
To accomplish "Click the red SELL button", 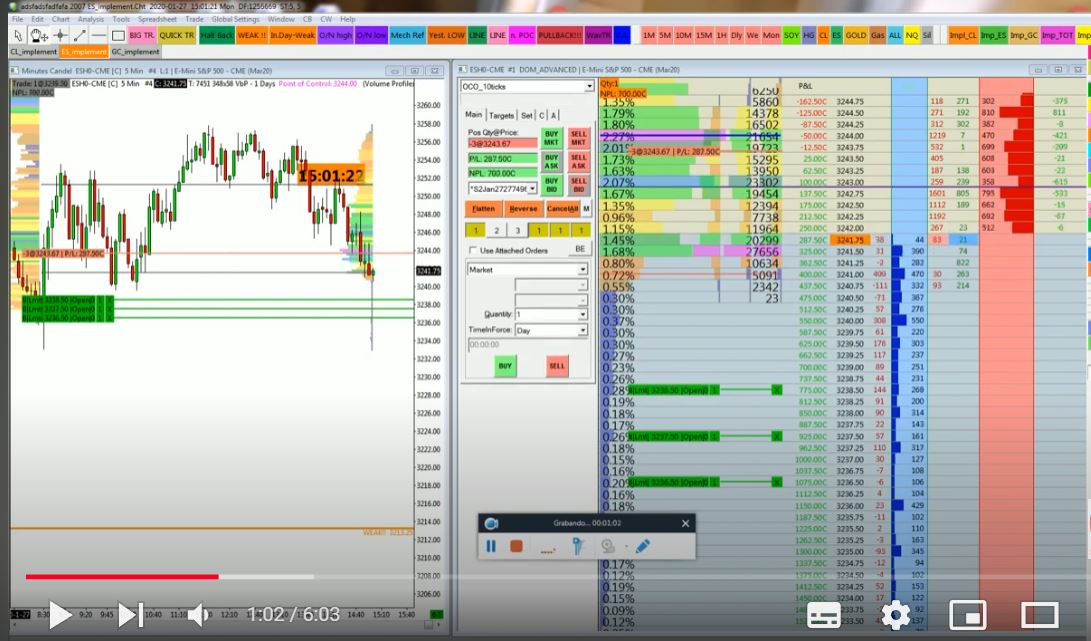I will click(557, 365).
